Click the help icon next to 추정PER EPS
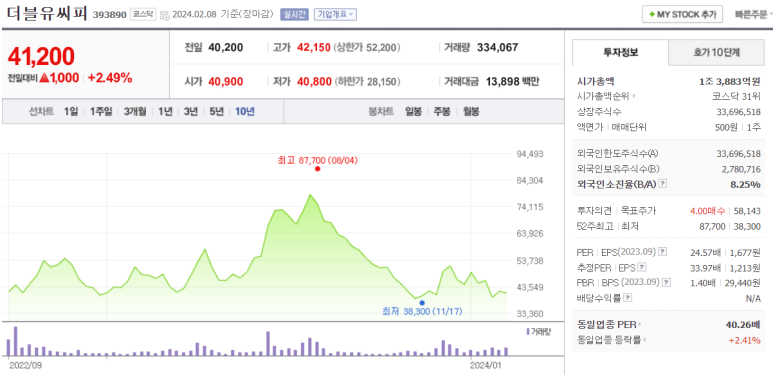This screenshot has width=773, height=375. 641,268
